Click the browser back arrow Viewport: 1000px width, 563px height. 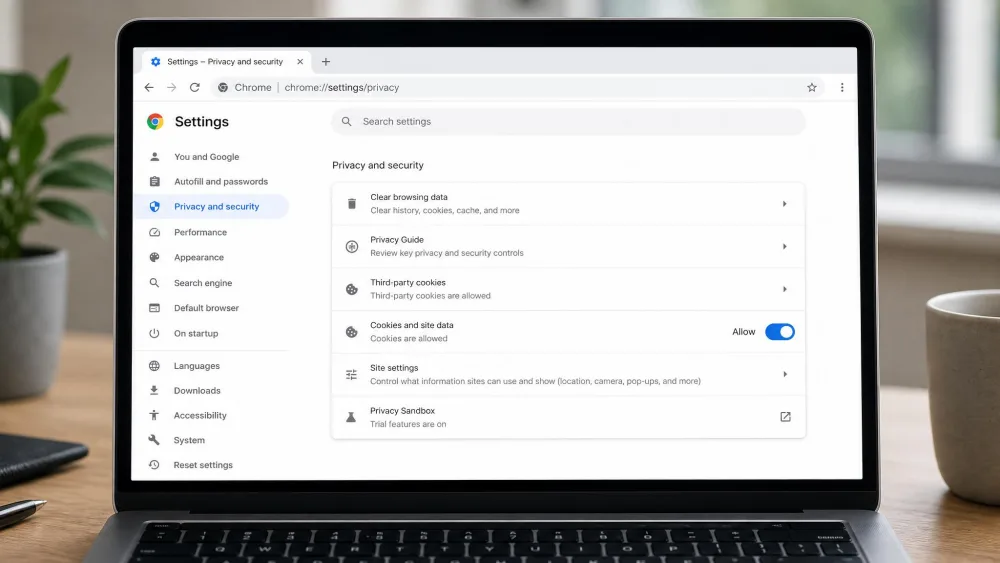point(149,87)
